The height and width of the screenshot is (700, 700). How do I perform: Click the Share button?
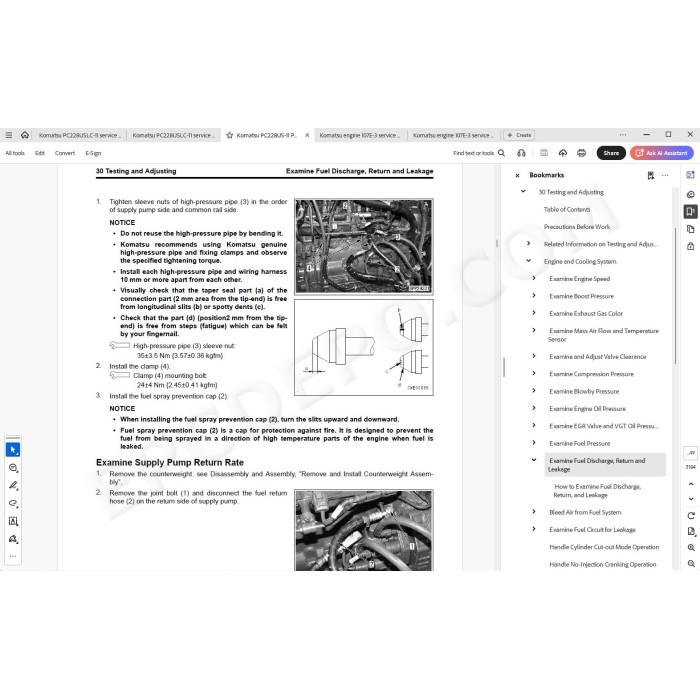tap(611, 153)
